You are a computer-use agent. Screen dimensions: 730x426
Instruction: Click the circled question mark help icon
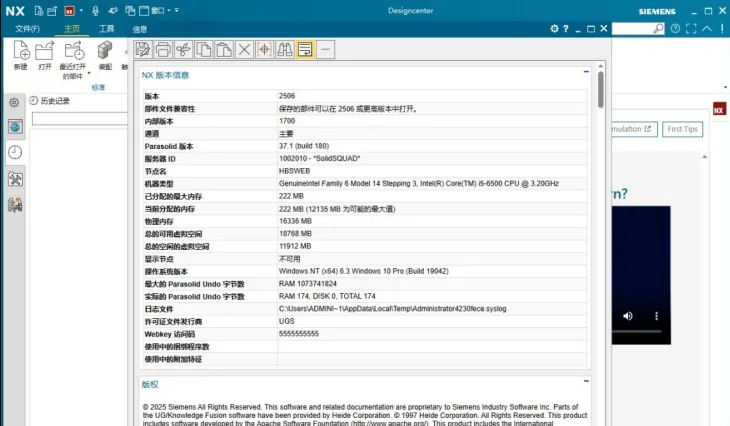(675, 29)
